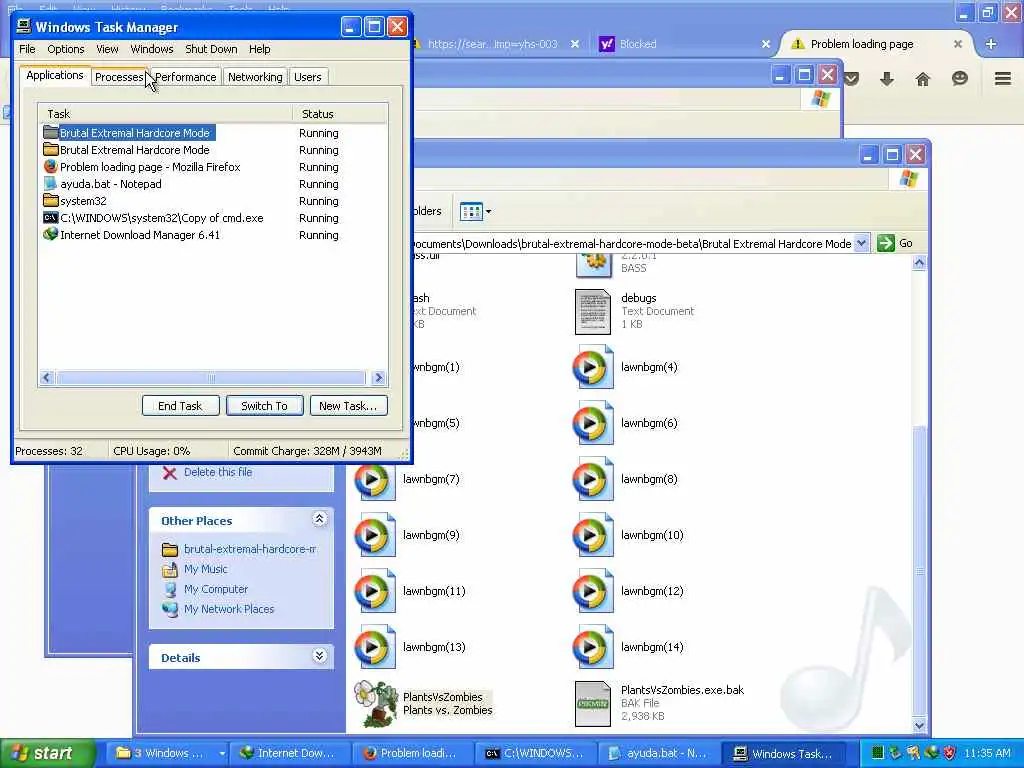
Task: Open new Firefox tab with plus icon
Action: click(991, 44)
